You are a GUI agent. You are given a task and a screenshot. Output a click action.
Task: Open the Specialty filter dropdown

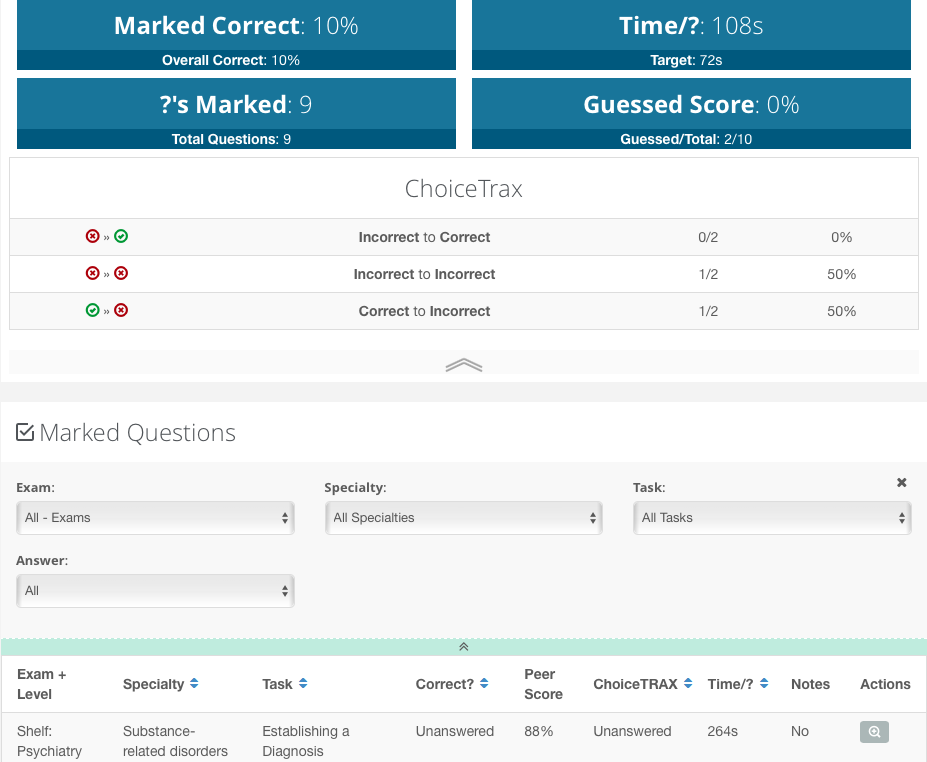(463, 518)
